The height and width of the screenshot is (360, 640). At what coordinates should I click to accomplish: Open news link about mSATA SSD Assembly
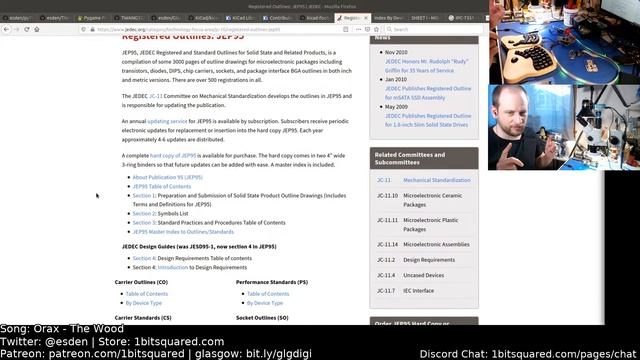point(428,93)
